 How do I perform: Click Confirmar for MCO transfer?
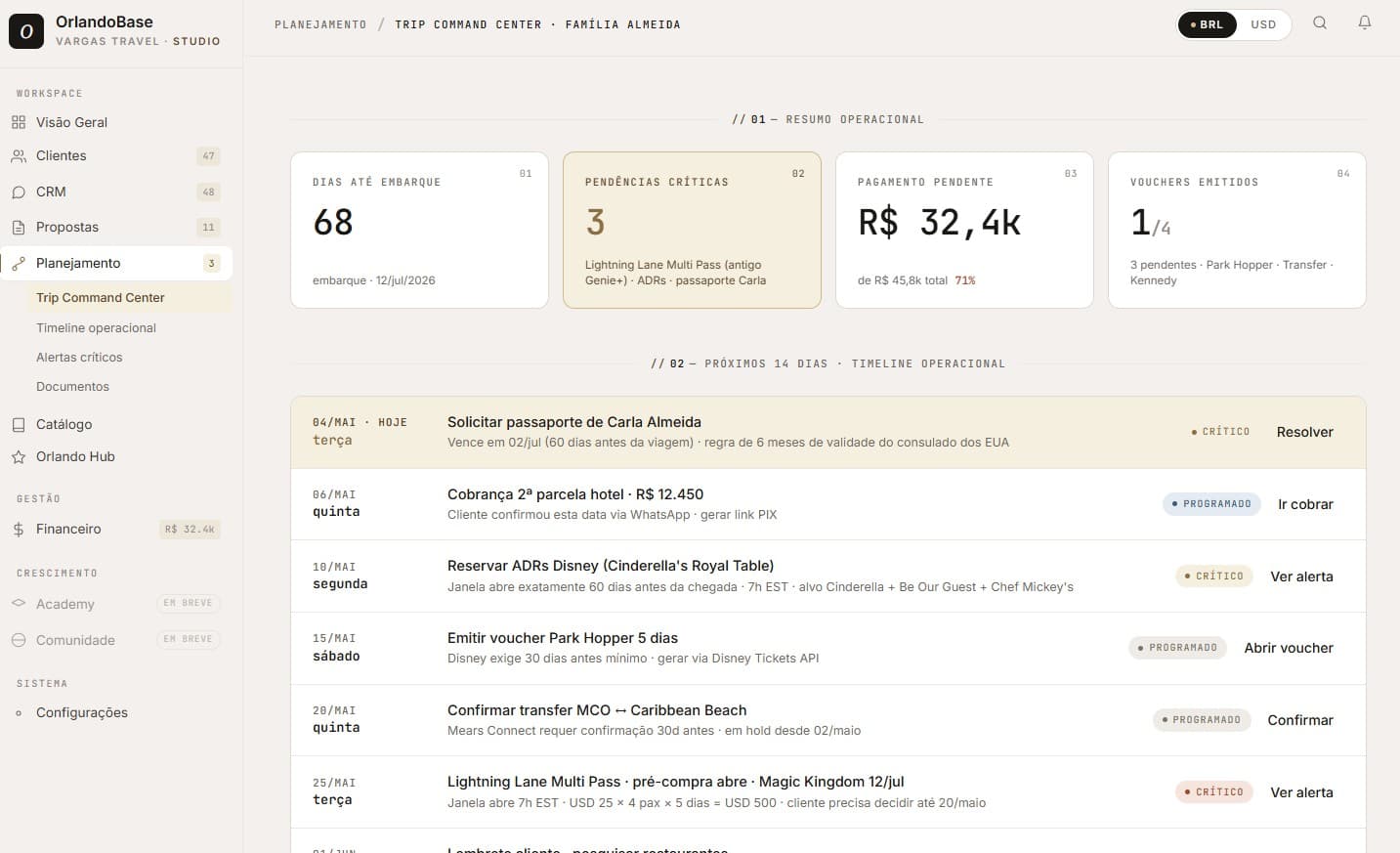1300,720
